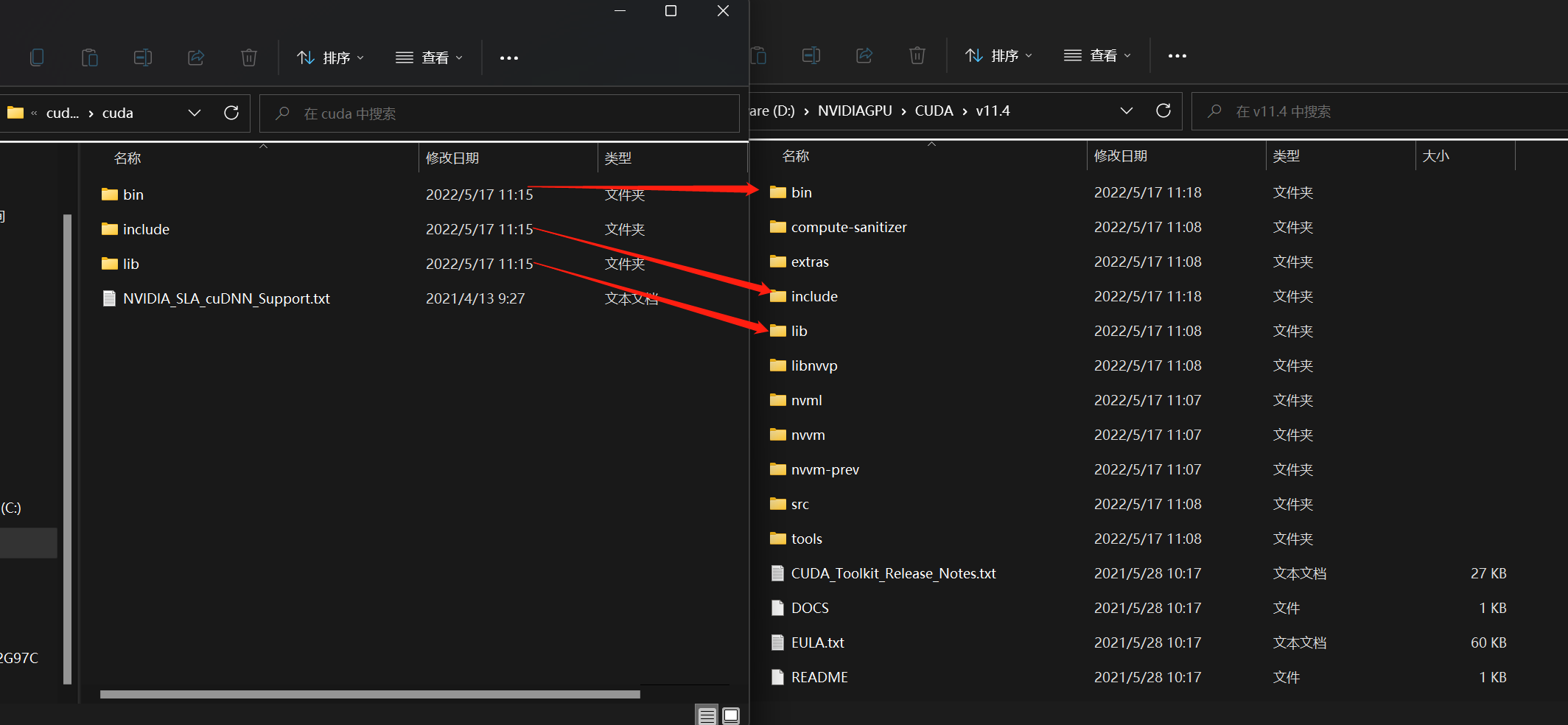Select CUDA_Toolkit_Release_Notes.txt file
Image resolution: width=1568 pixels, height=725 pixels.
(x=893, y=573)
